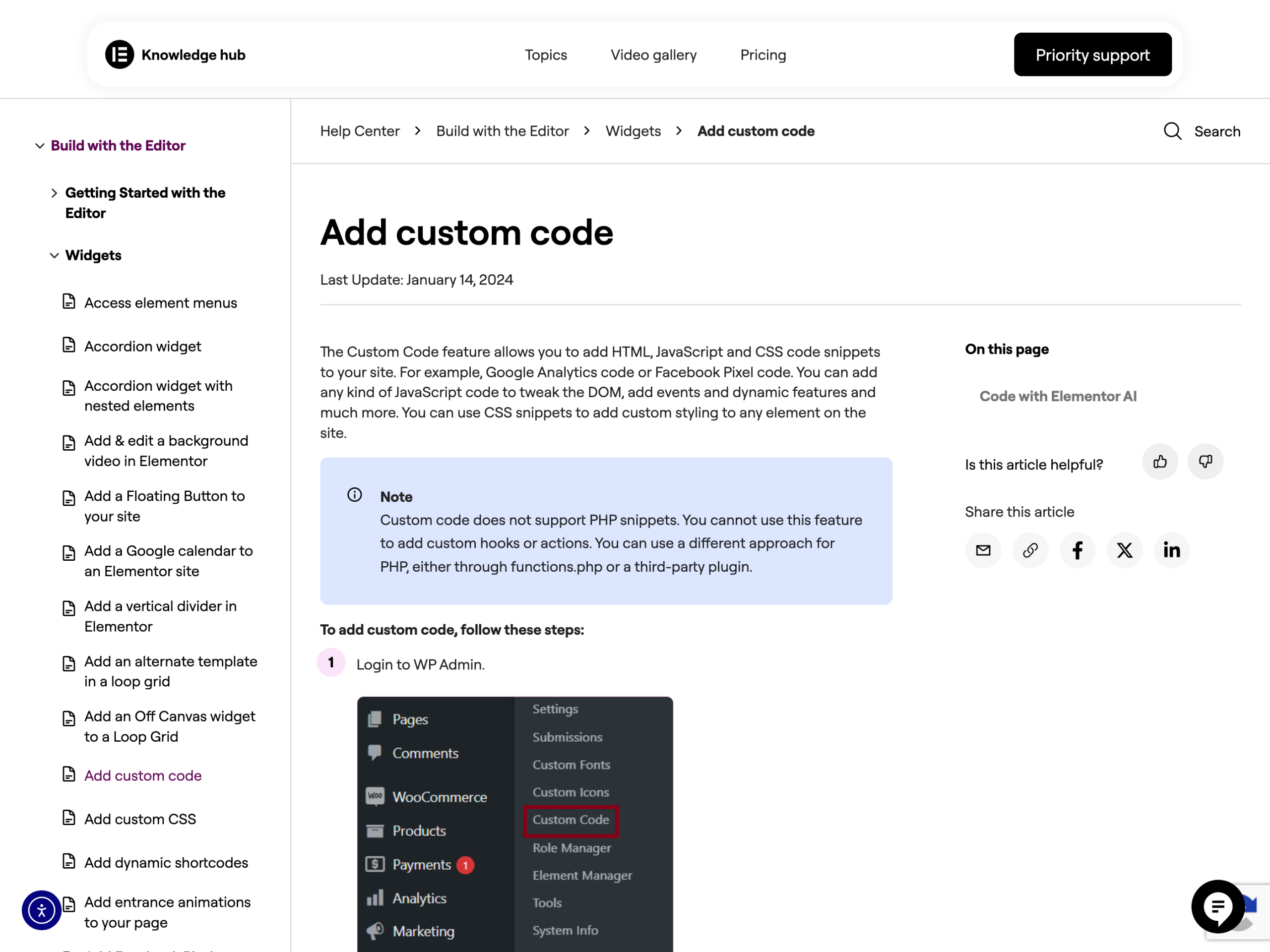
Task: Go to Build with the Editor breadcrumb
Action: tap(503, 131)
